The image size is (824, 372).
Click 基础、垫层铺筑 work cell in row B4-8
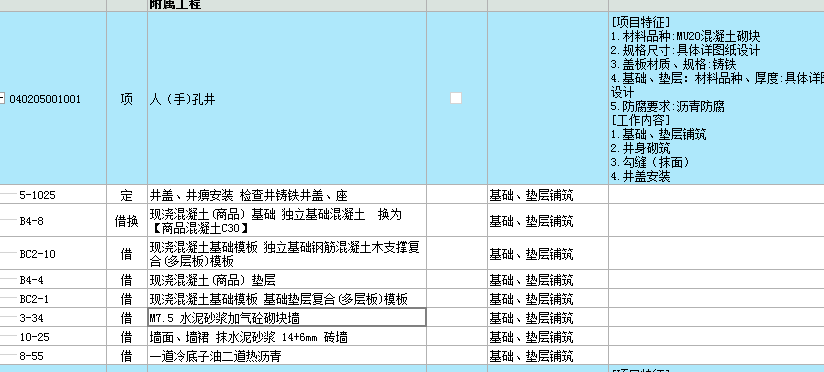(548, 221)
